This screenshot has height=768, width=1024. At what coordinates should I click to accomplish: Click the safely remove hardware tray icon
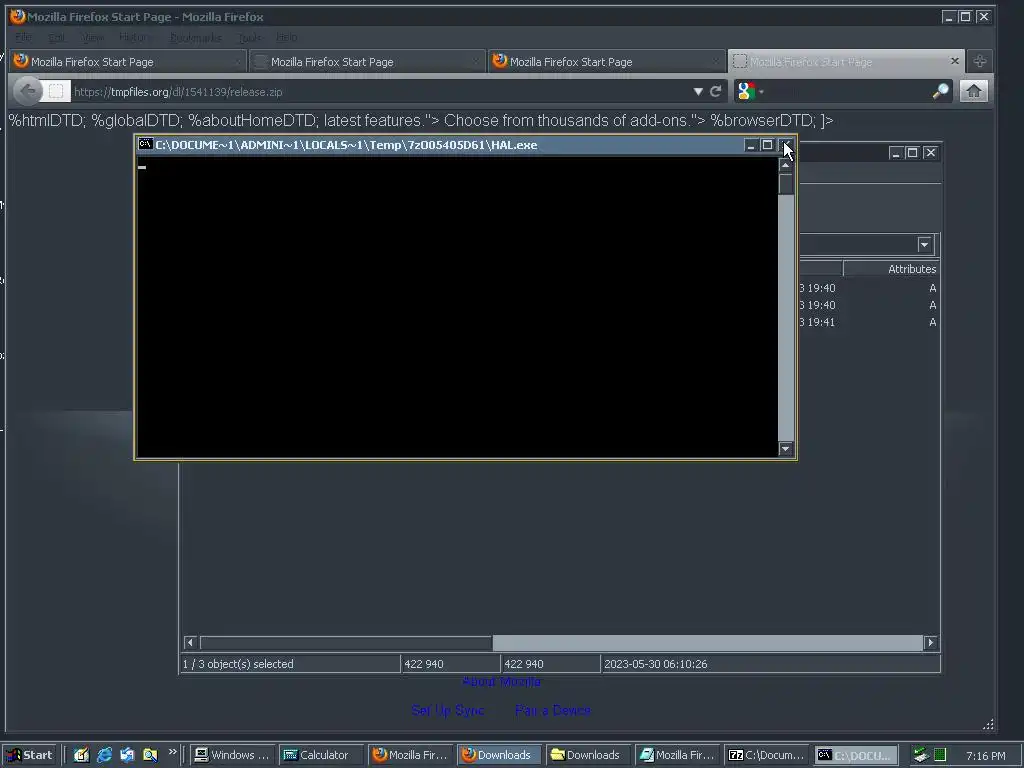click(x=921, y=755)
